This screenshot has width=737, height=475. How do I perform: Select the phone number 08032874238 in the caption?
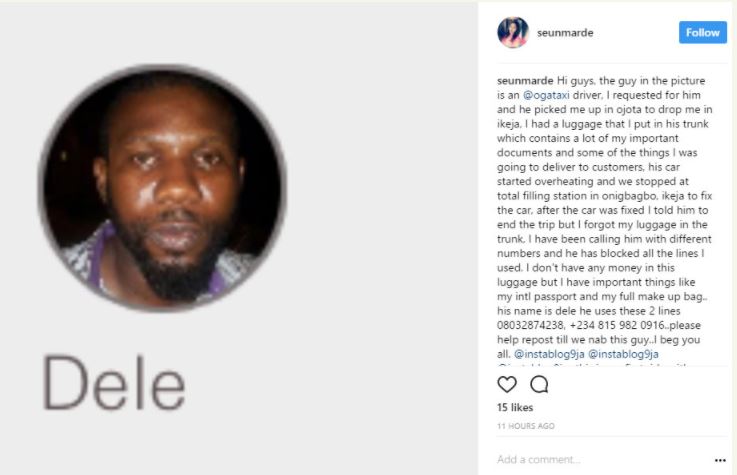tap(531, 325)
